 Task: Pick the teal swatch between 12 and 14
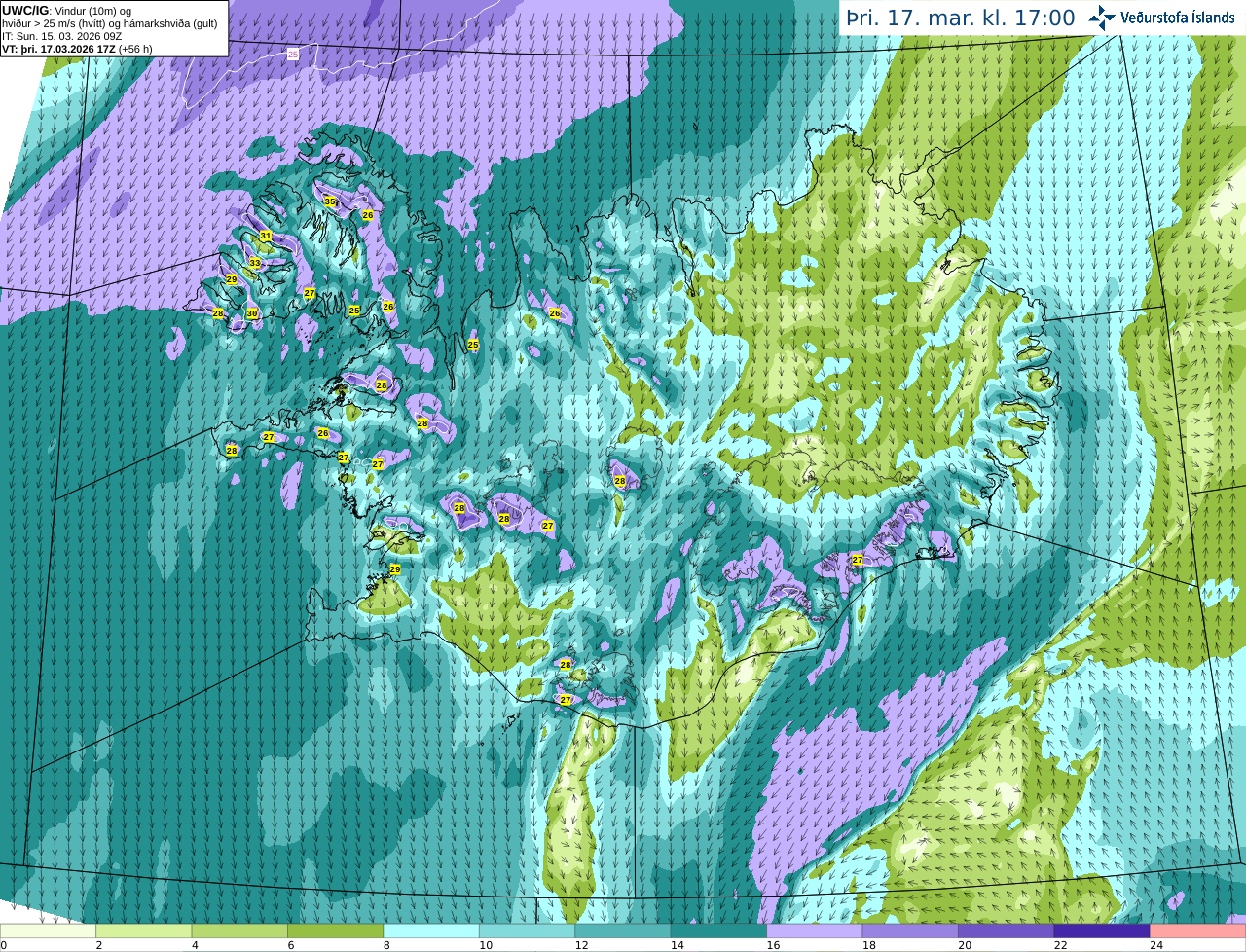click(x=623, y=931)
